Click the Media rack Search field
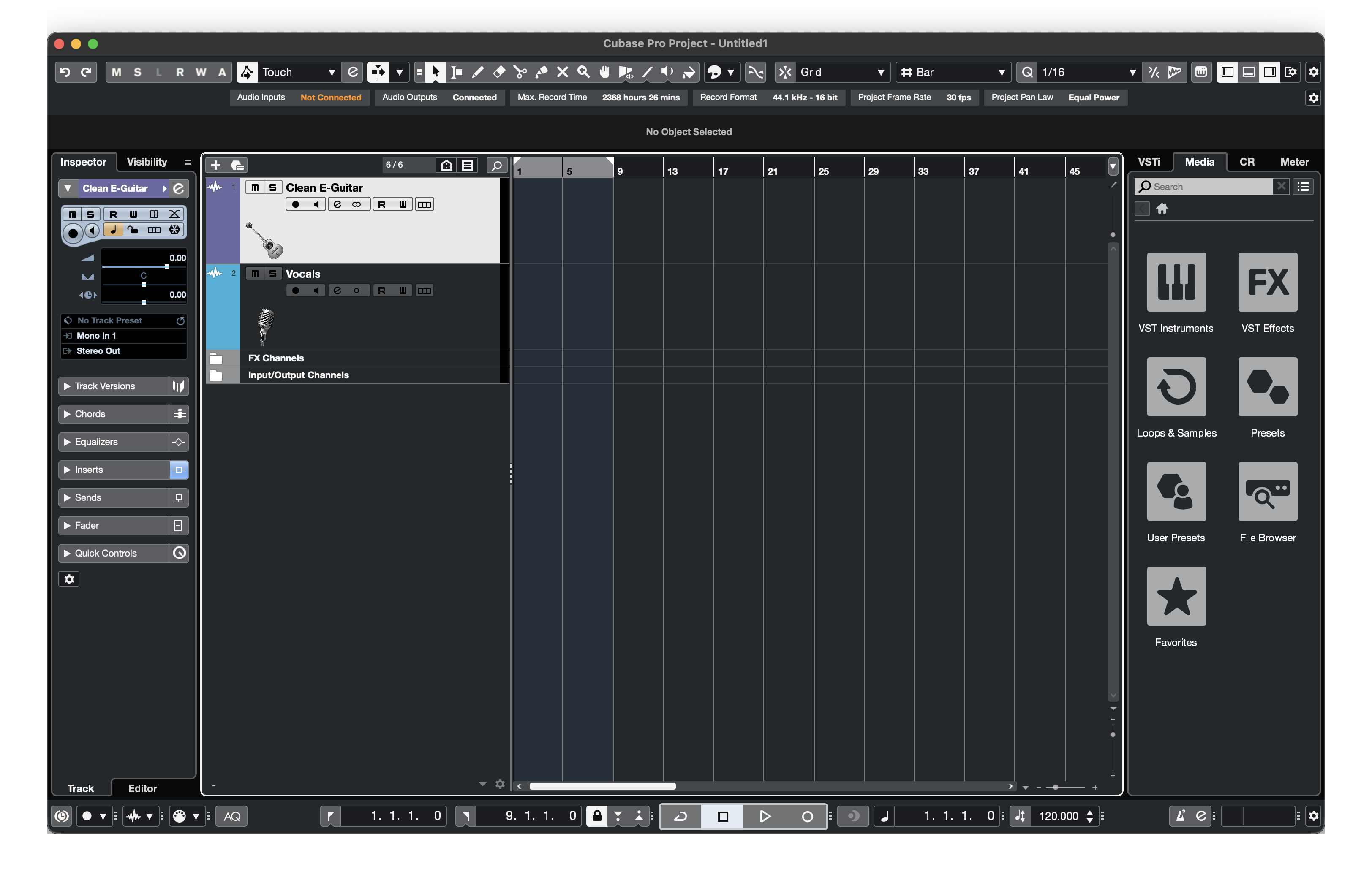Image resolution: width=1372 pixels, height=896 pixels. 1204,187
